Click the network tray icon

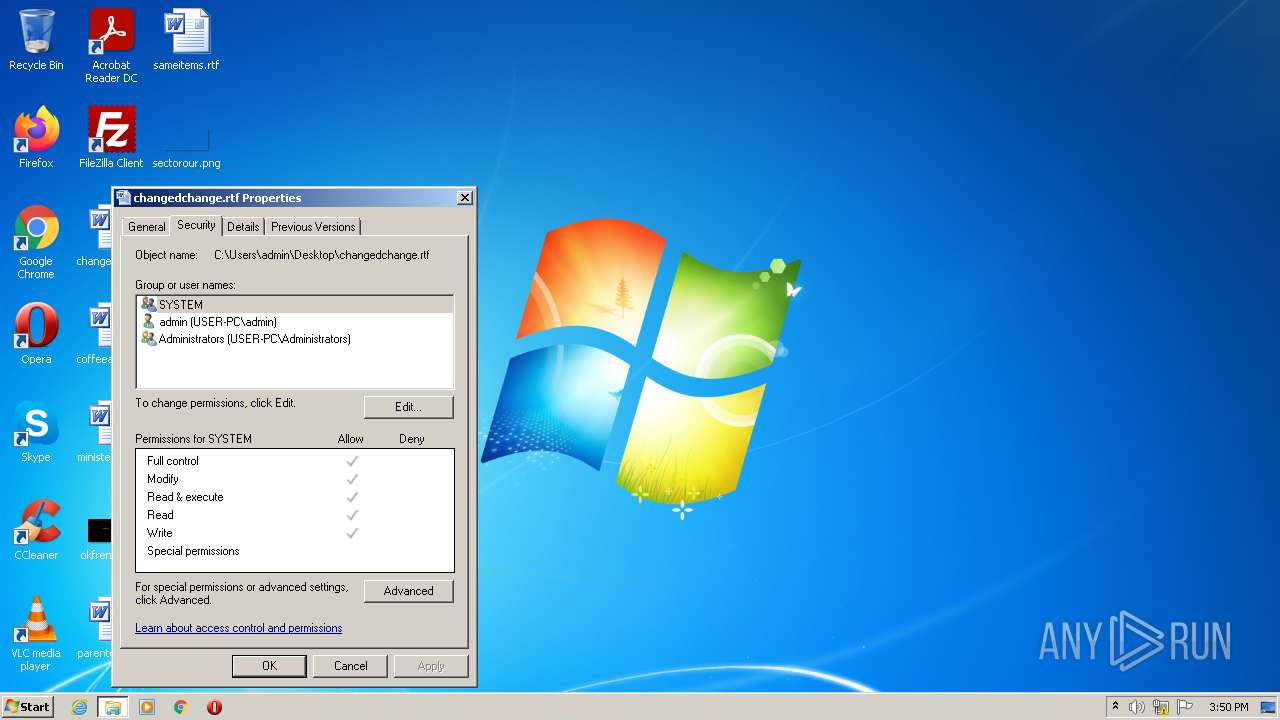point(1160,707)
